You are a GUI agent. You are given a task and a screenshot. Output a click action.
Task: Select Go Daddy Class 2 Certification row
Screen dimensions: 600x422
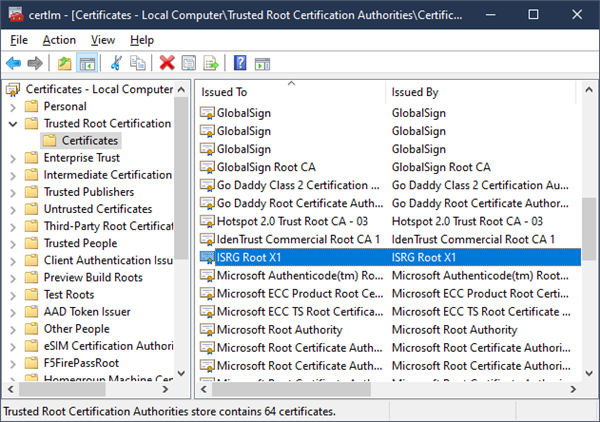(390, 185)
